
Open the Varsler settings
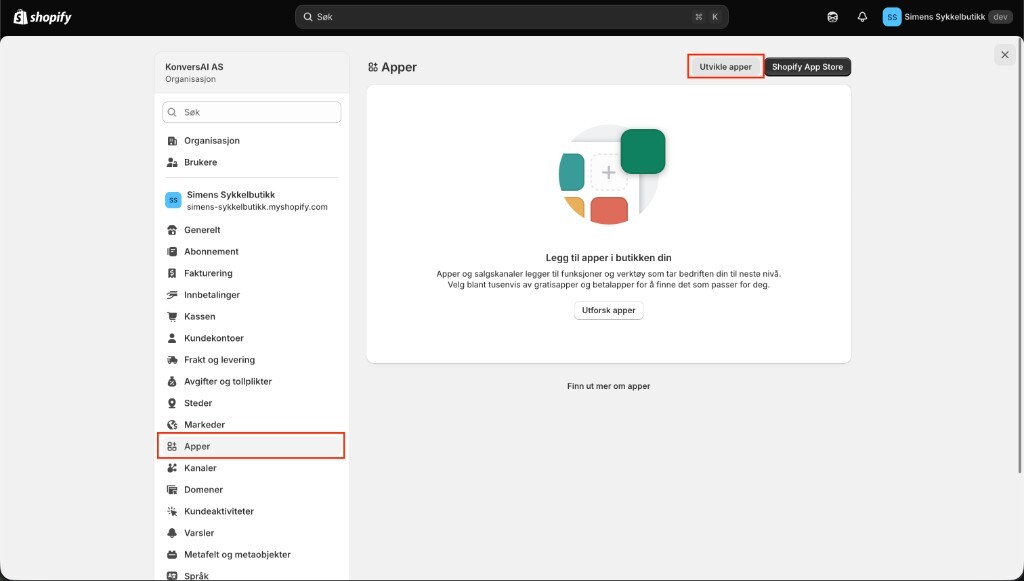click(251, 533)
